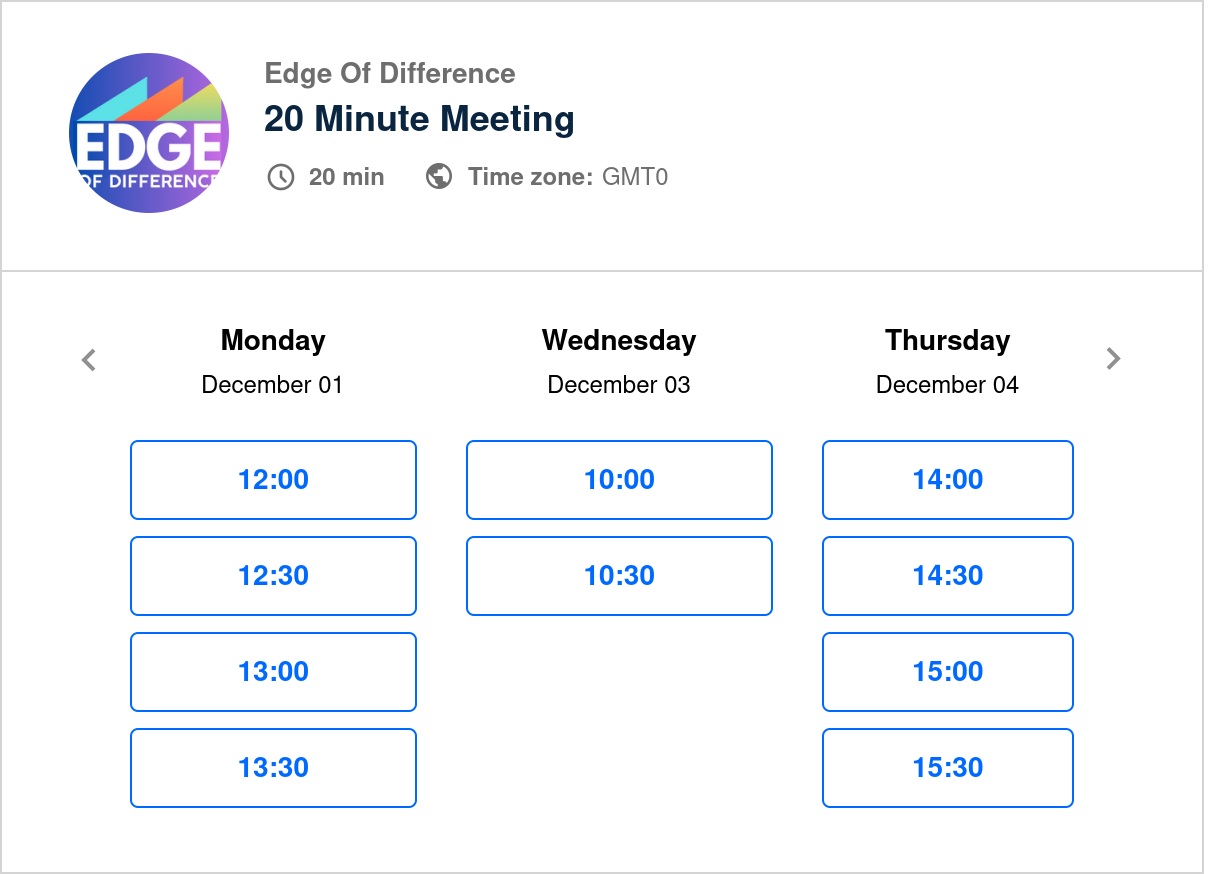The image size is (1208, 874).
Task: Book the 12:00 slot on Monday
Action: pos(273,480)
